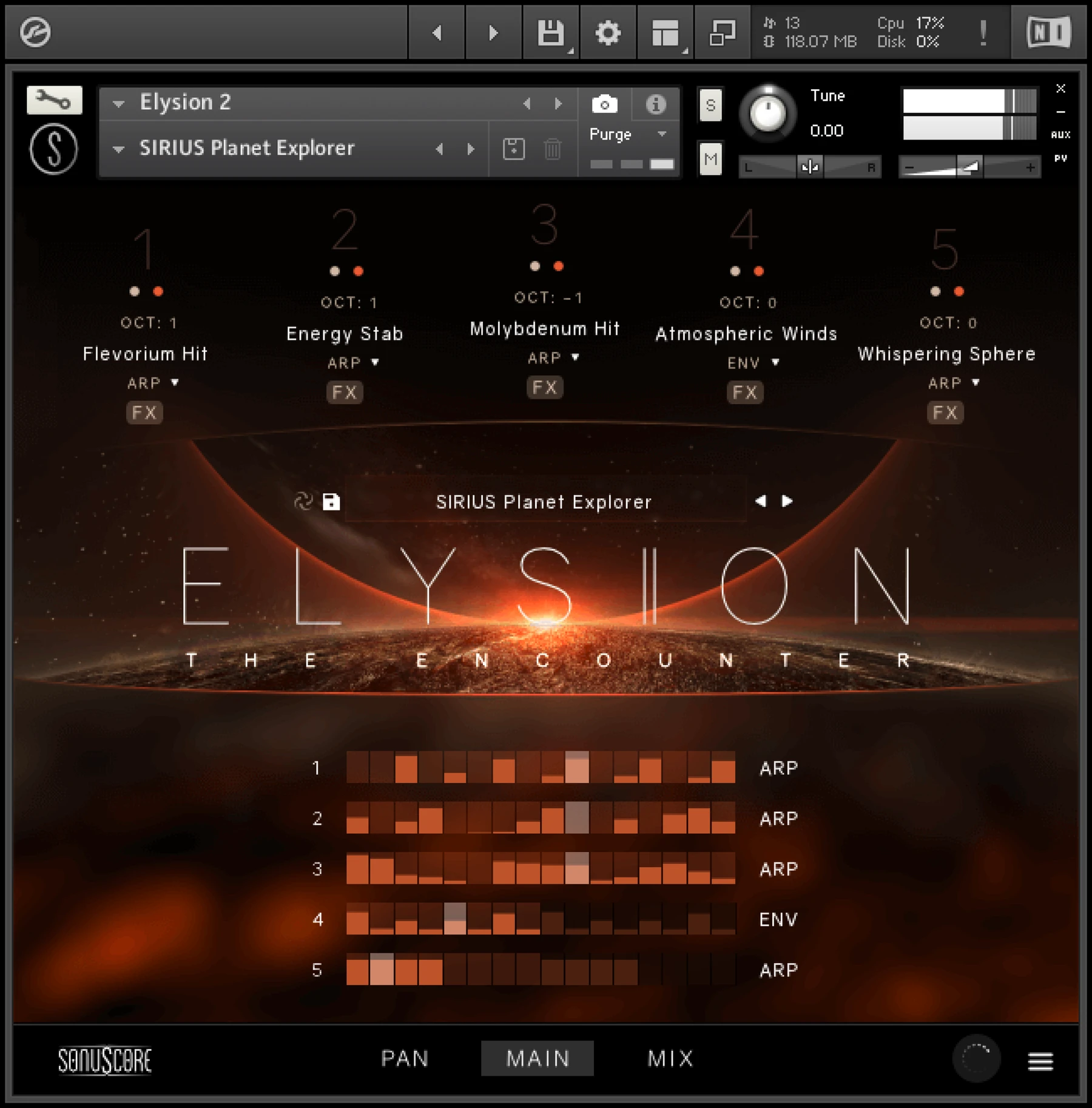Toggle the Mute M button

(x=710, y=159)
